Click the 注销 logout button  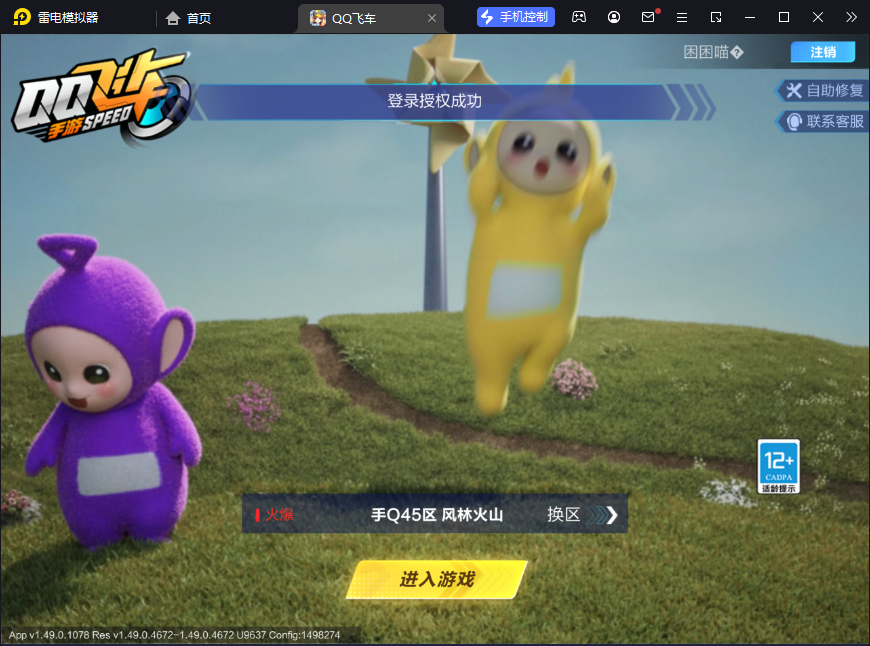(823, 52)
